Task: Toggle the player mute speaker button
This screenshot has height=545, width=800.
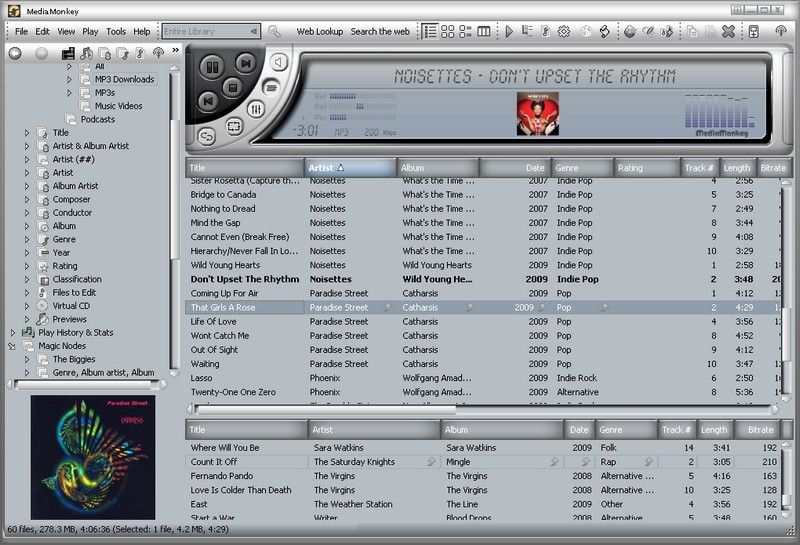Action: click(278, 64)
